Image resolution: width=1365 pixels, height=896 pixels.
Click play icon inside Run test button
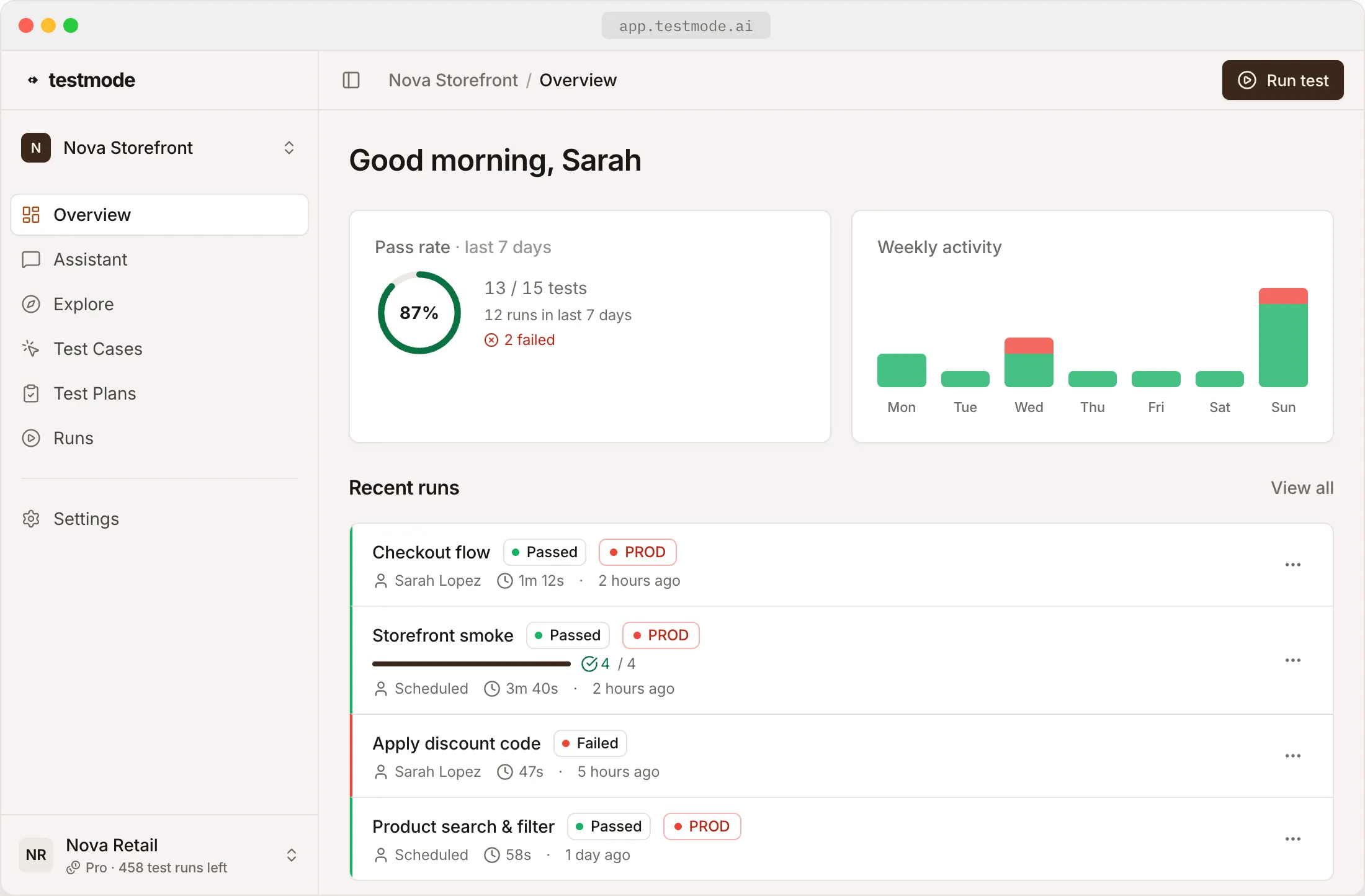point(1247,80)
